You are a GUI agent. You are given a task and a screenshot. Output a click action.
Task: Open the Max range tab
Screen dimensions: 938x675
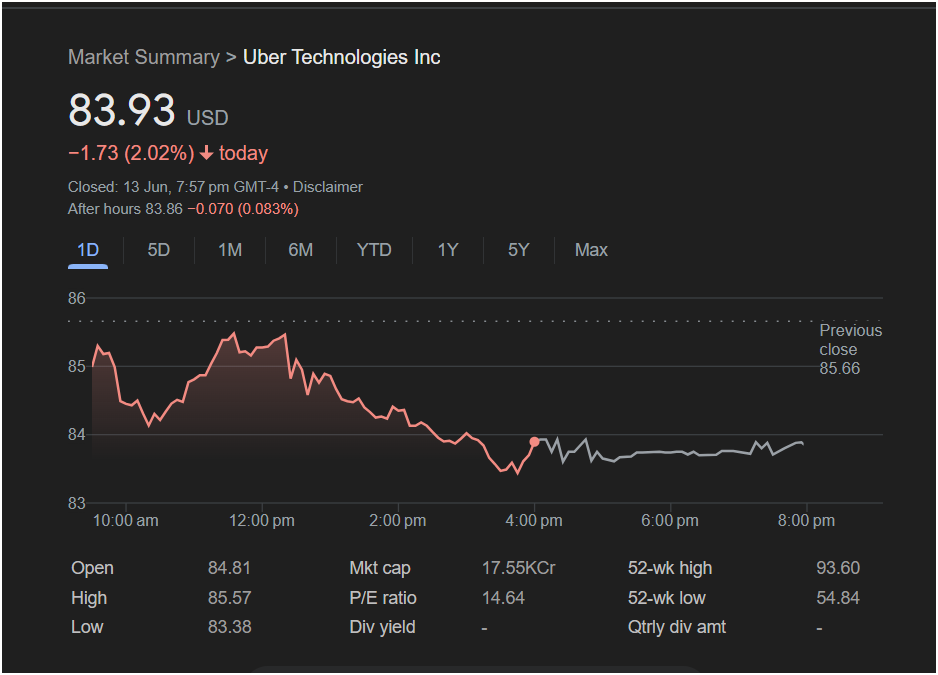point(591,250)
